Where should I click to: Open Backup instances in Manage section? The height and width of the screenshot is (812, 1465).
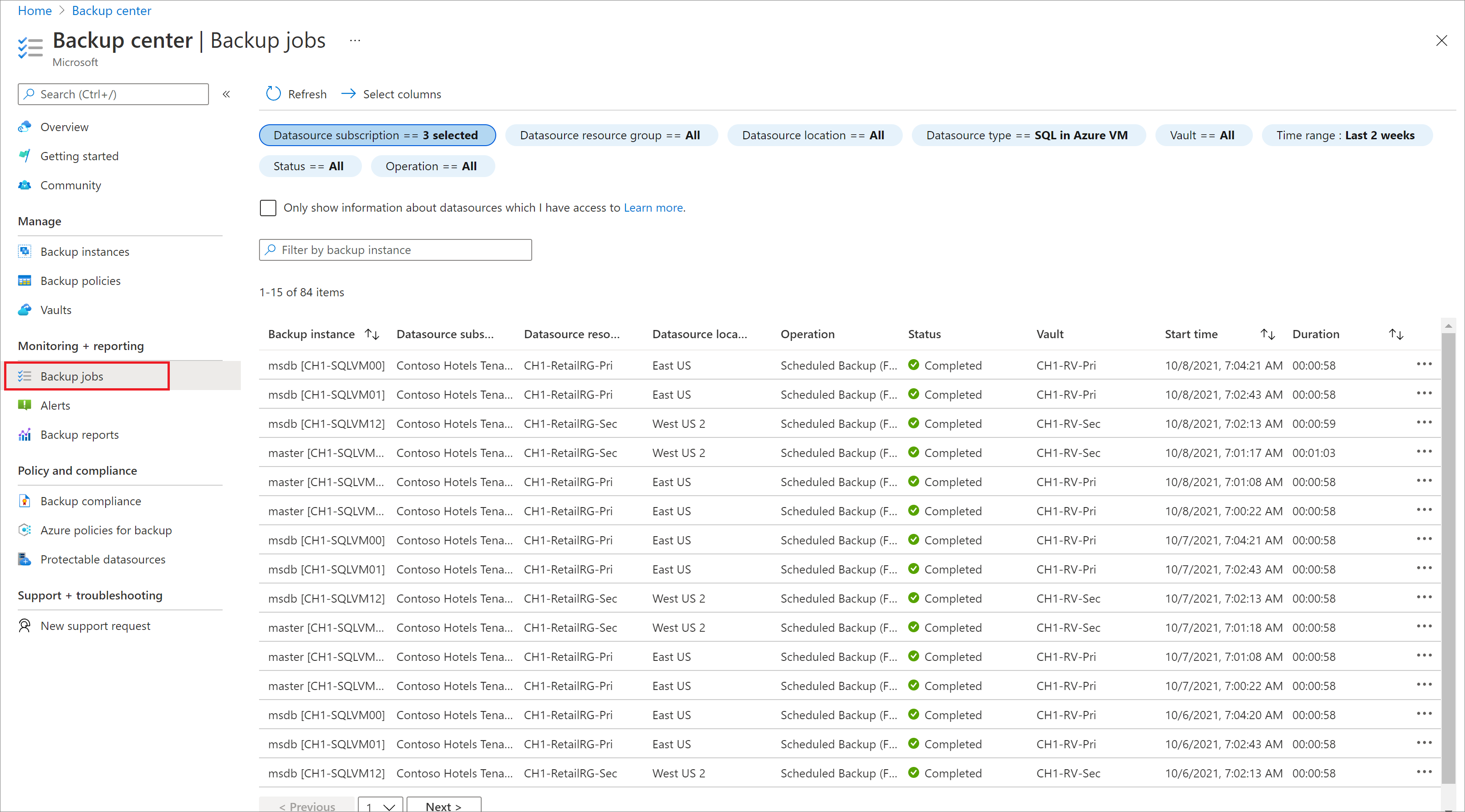(85, 252)
